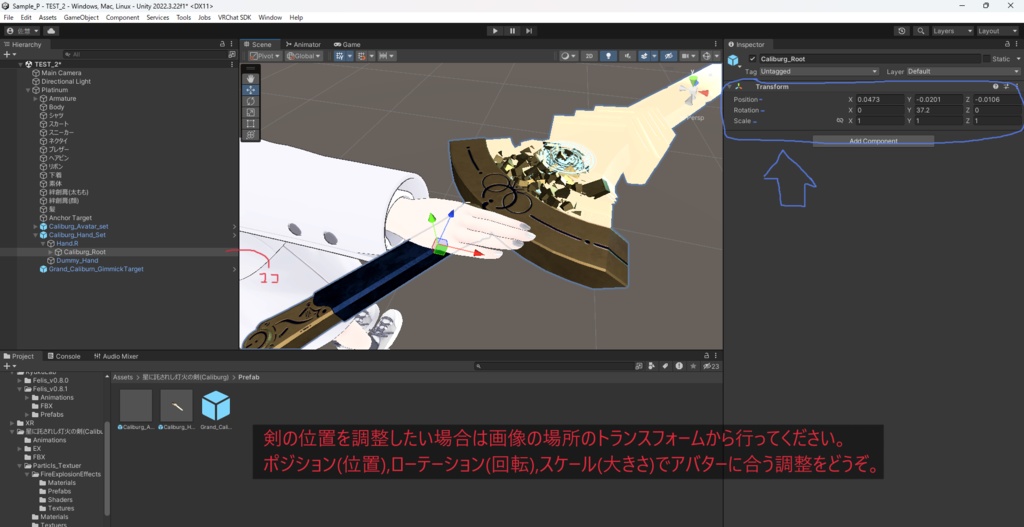Click the Hierarchy add (+) button
The height and width of the screenshot is (527, 1024).
point(8,55)
